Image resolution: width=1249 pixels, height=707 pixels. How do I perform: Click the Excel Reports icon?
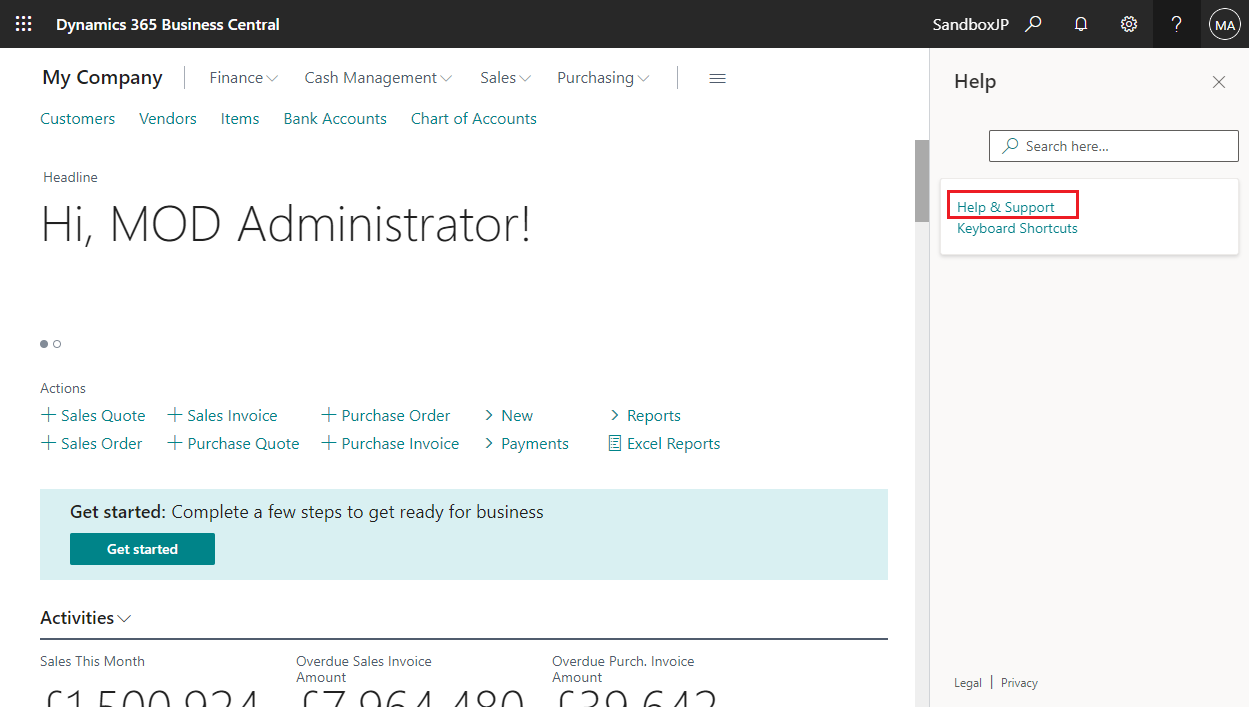614,443
